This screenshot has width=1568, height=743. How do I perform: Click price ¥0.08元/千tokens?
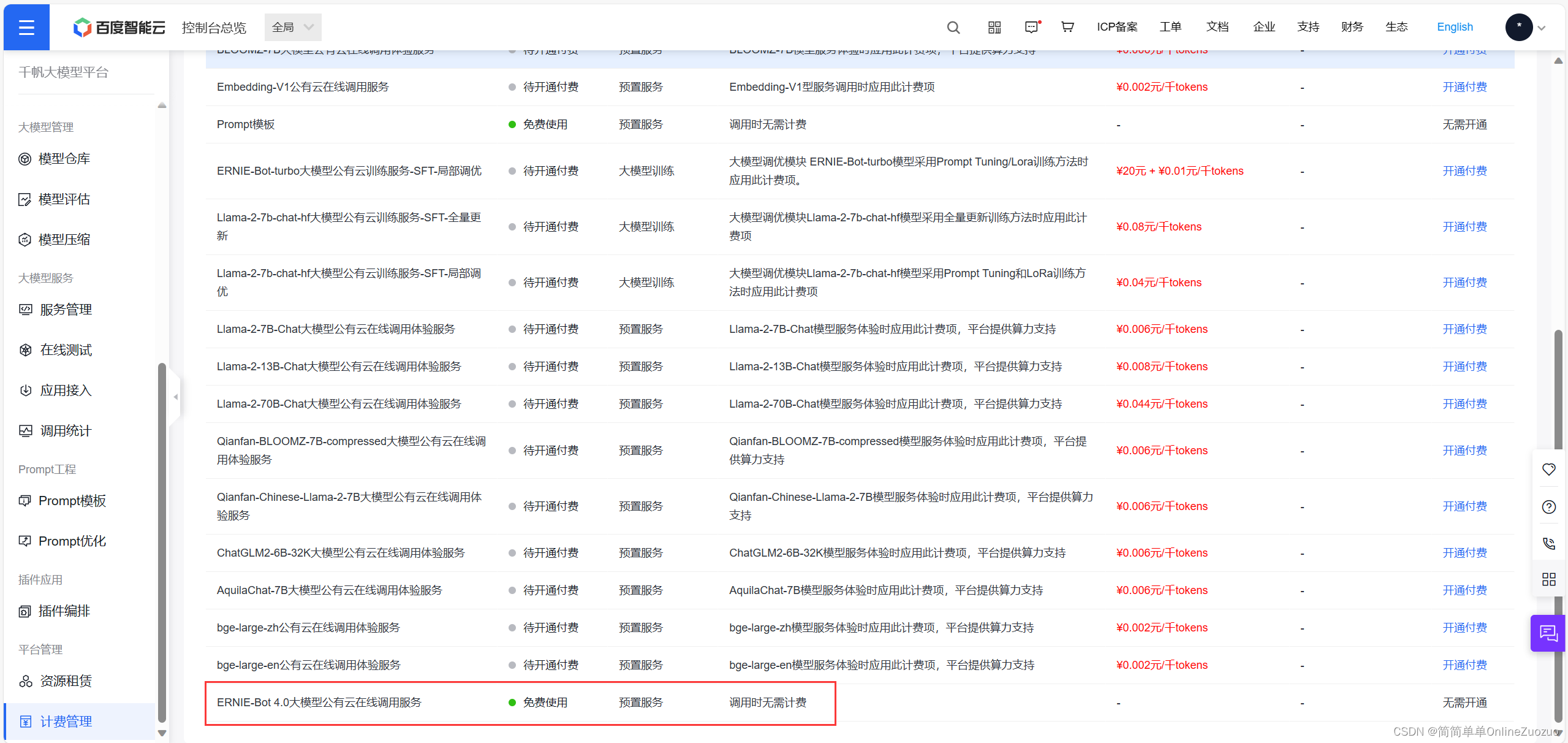pos(1159,227)
